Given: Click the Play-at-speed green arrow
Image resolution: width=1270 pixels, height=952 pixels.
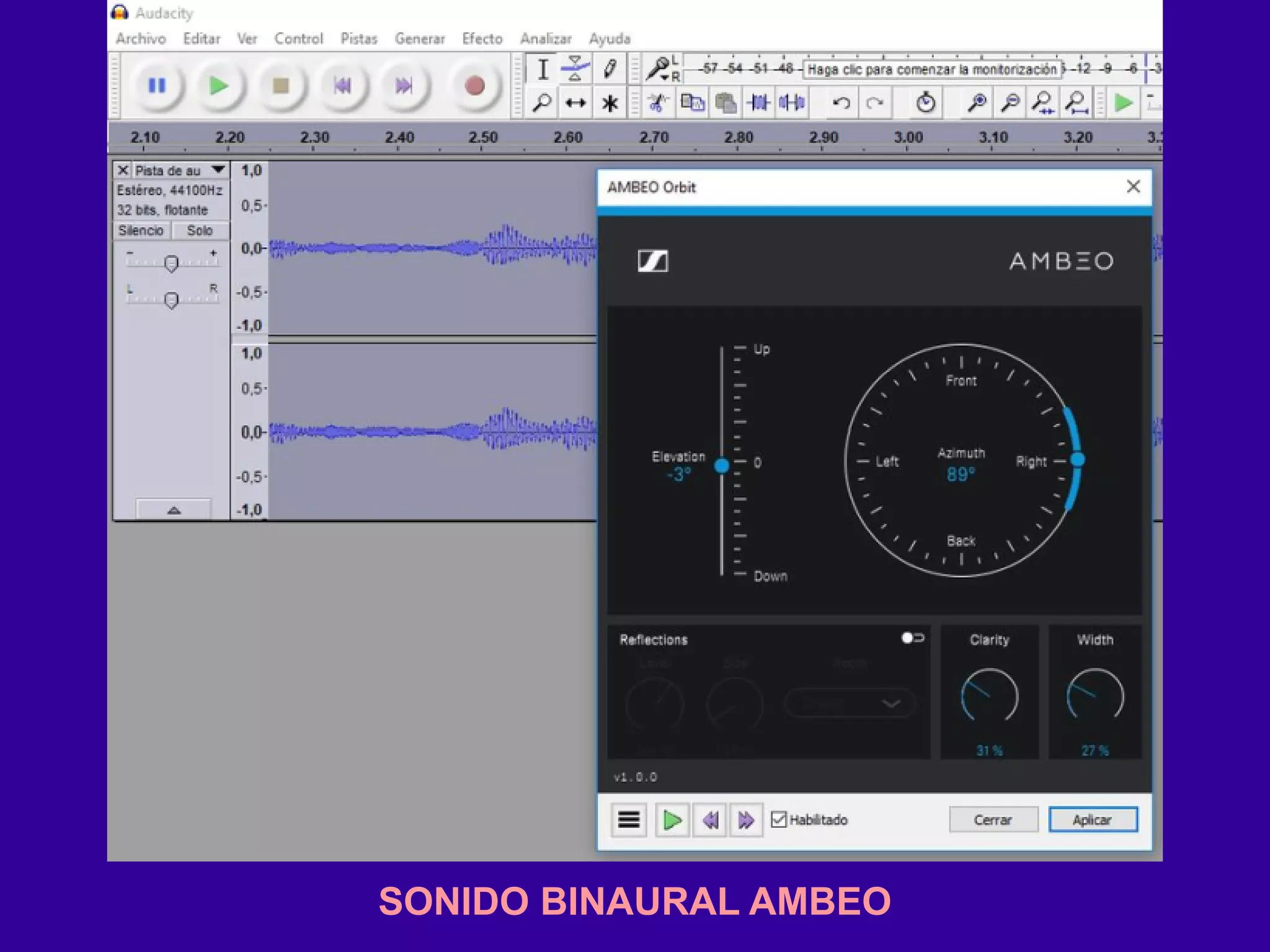Looking at the screenshot, I should [x=1123, y=102].
